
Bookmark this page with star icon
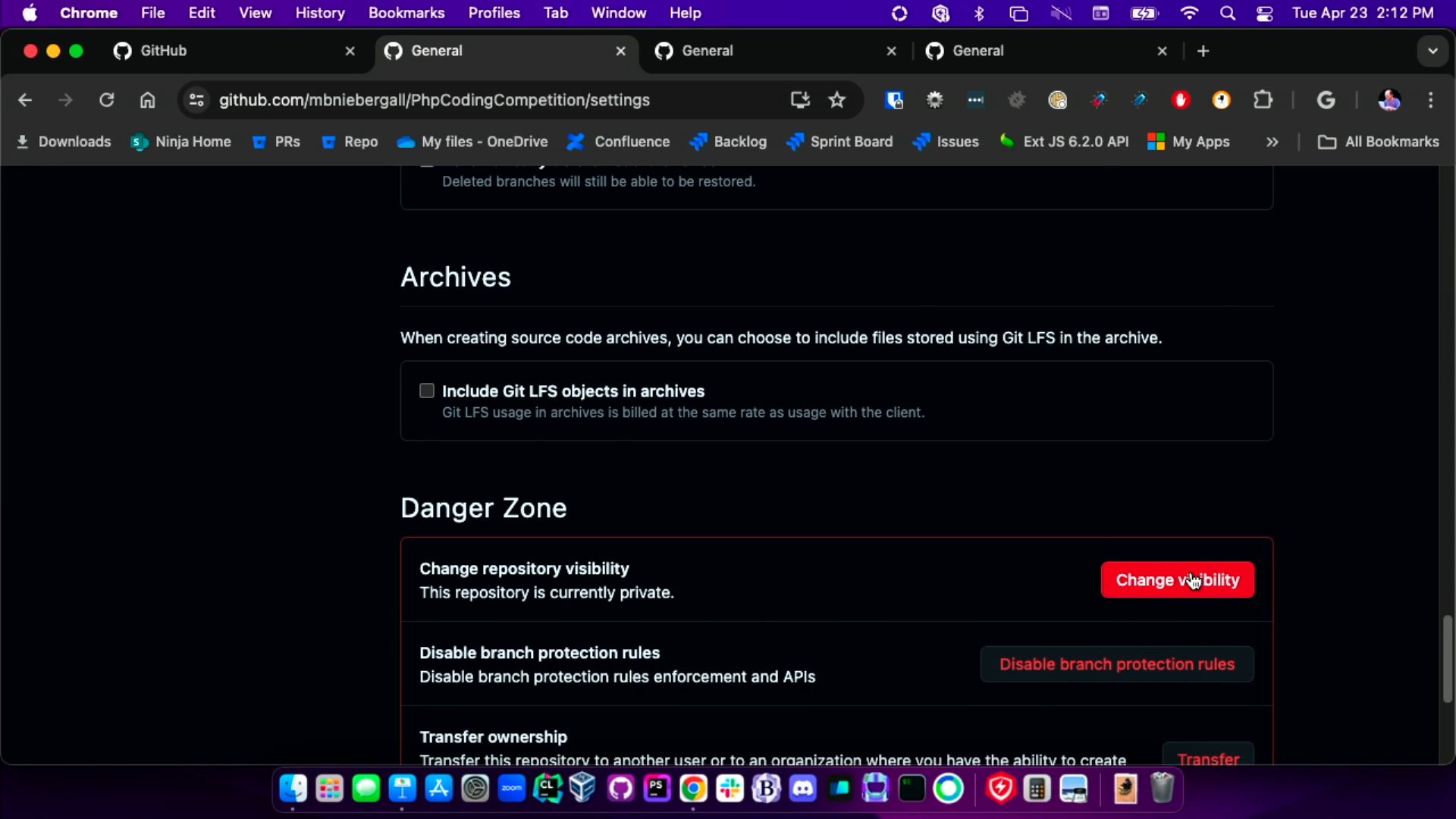coord(836,100)
